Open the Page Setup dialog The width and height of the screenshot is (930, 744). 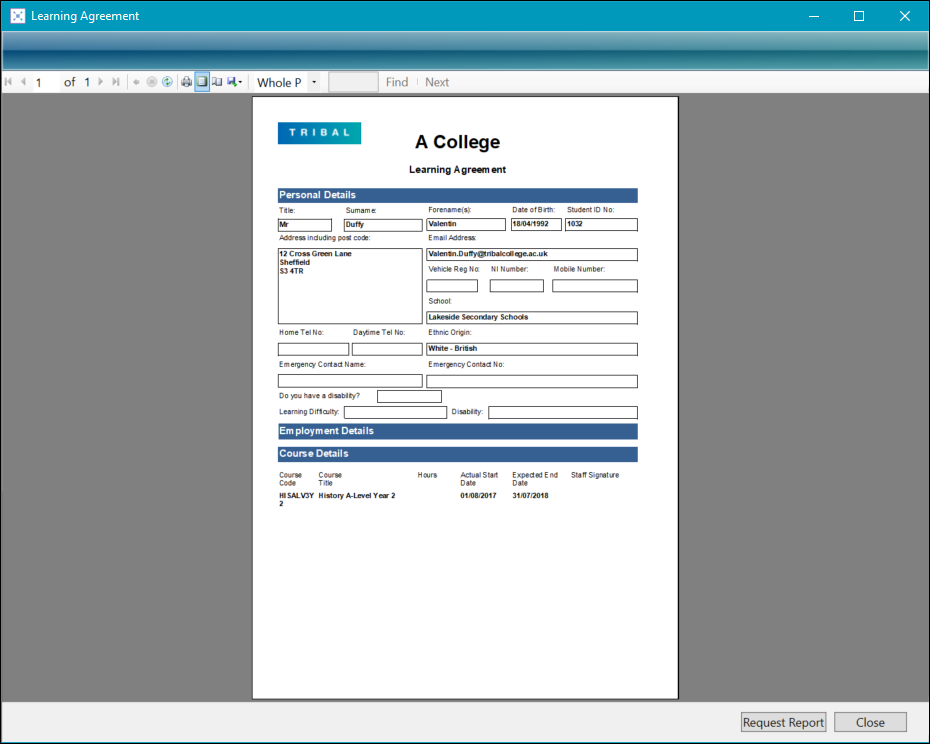(x=217, y=82)
